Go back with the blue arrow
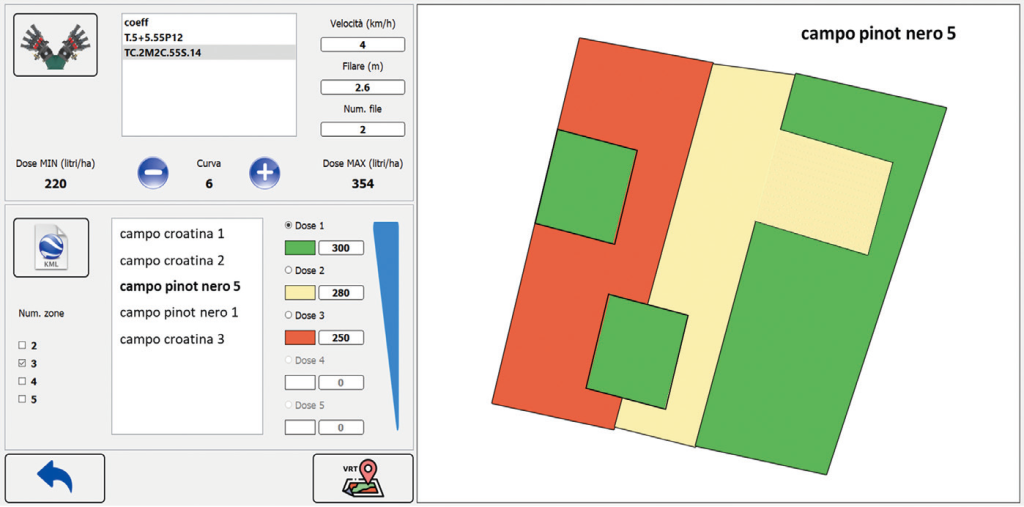The height and width of the screenshot is (507, 1024). click(x=55, y=478)
